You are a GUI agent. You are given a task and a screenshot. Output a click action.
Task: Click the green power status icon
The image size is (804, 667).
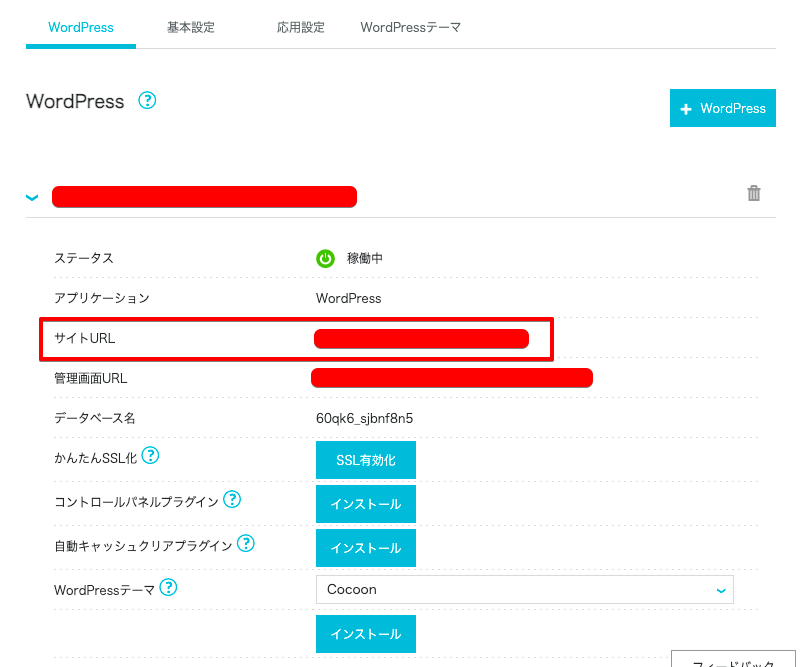click(x=325, y=258)
